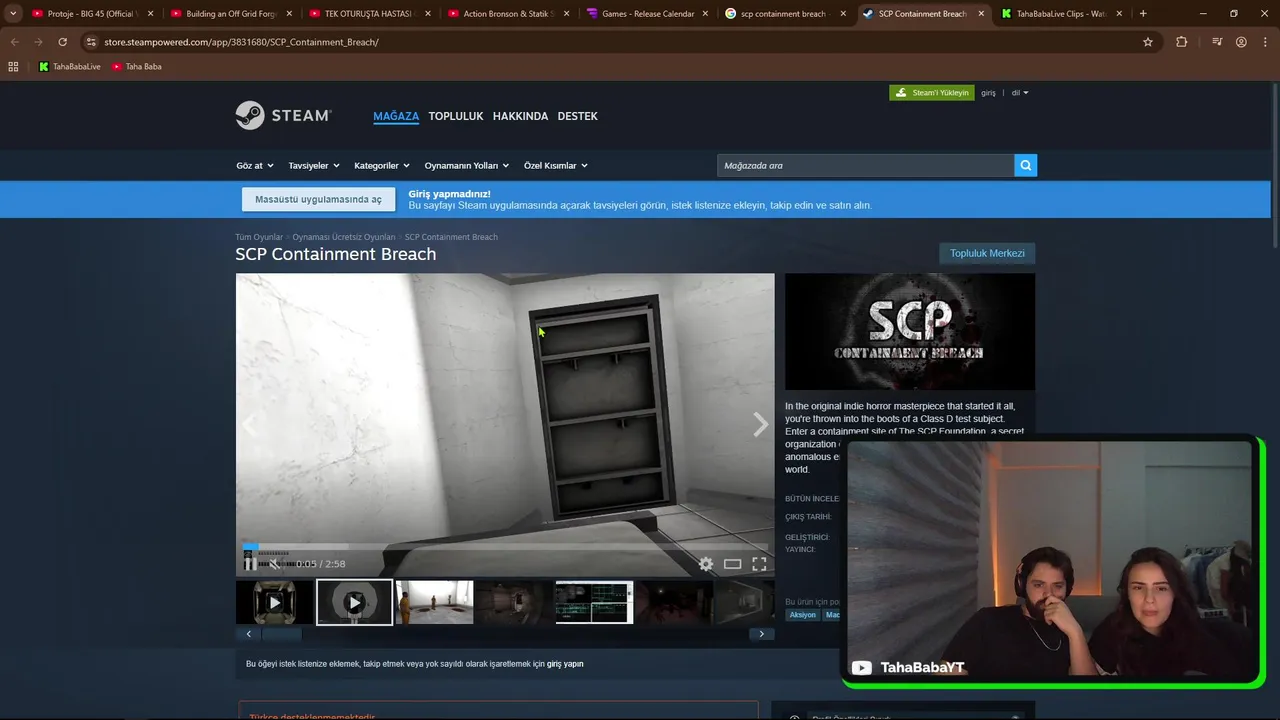Click the SCP Containment Breach header image

point(910,331)
